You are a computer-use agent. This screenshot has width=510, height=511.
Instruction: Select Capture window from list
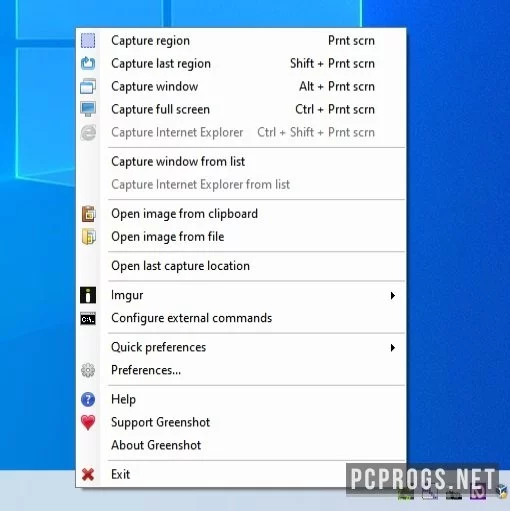(178, 162)
